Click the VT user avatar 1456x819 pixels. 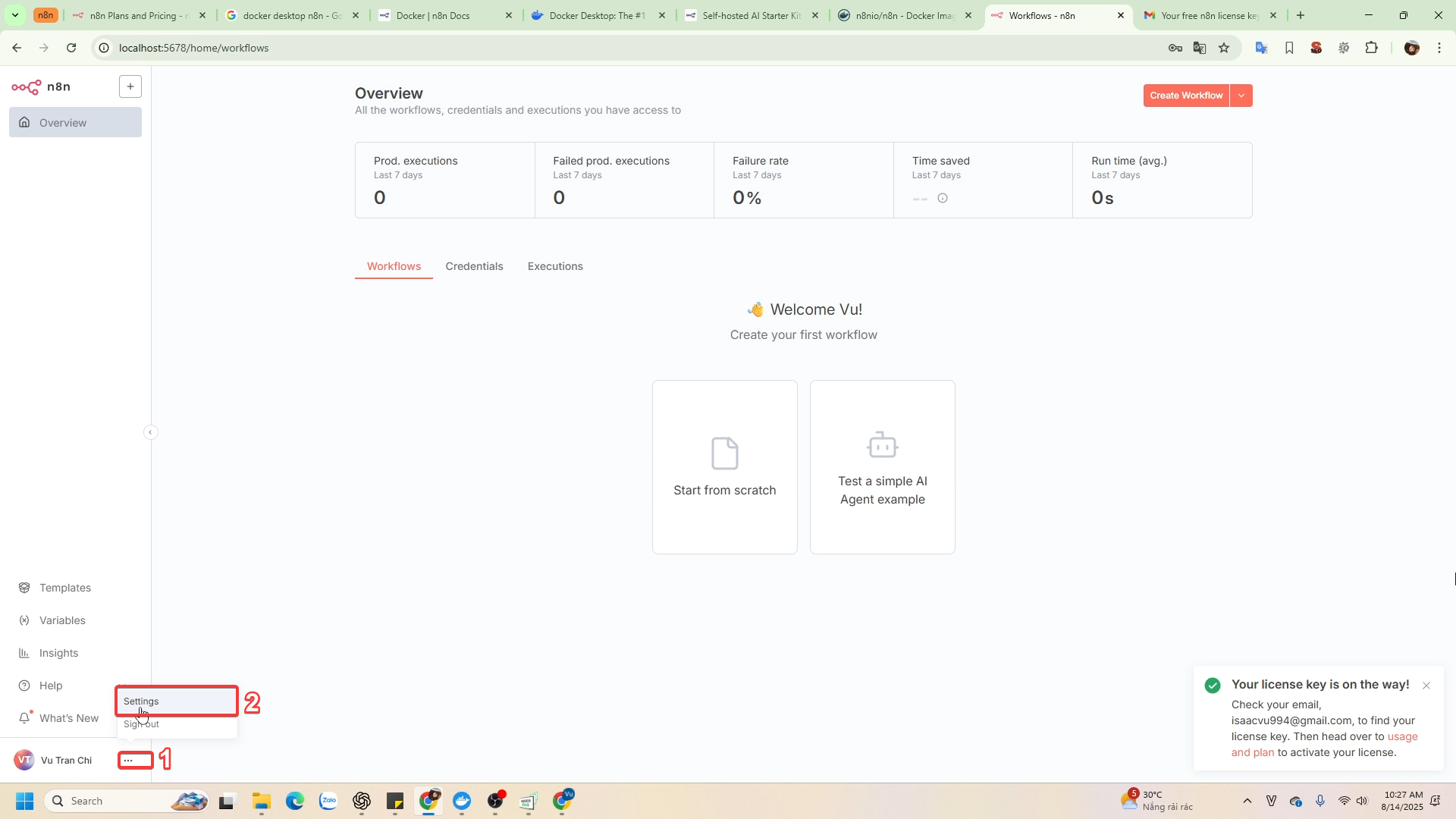(x=24, y=760)
